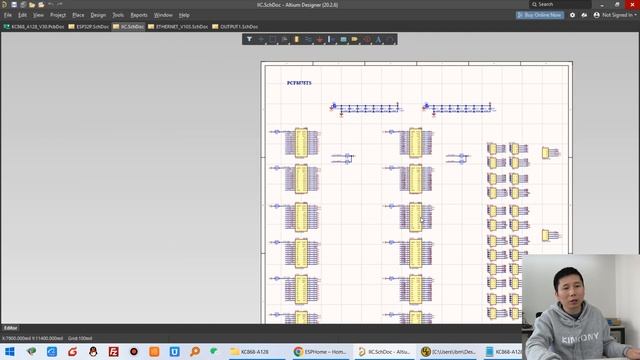Open the Project menu

(58, 15)
